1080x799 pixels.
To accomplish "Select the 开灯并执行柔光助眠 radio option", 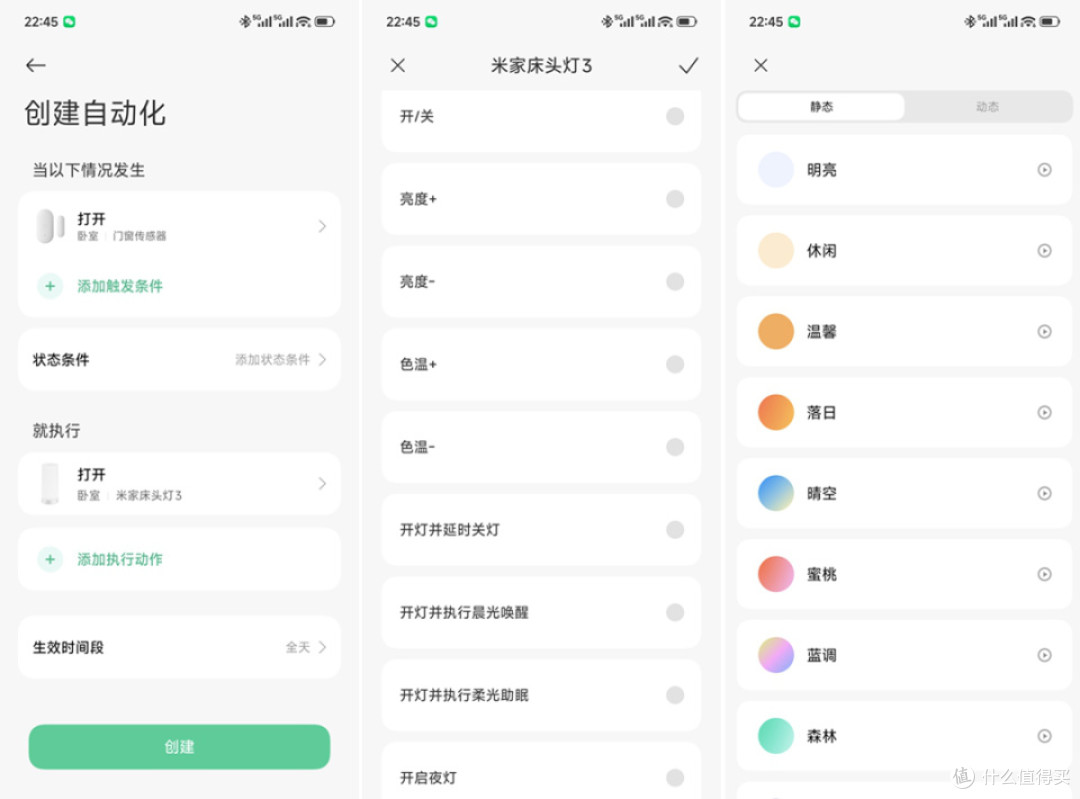I will pos(675,695).
